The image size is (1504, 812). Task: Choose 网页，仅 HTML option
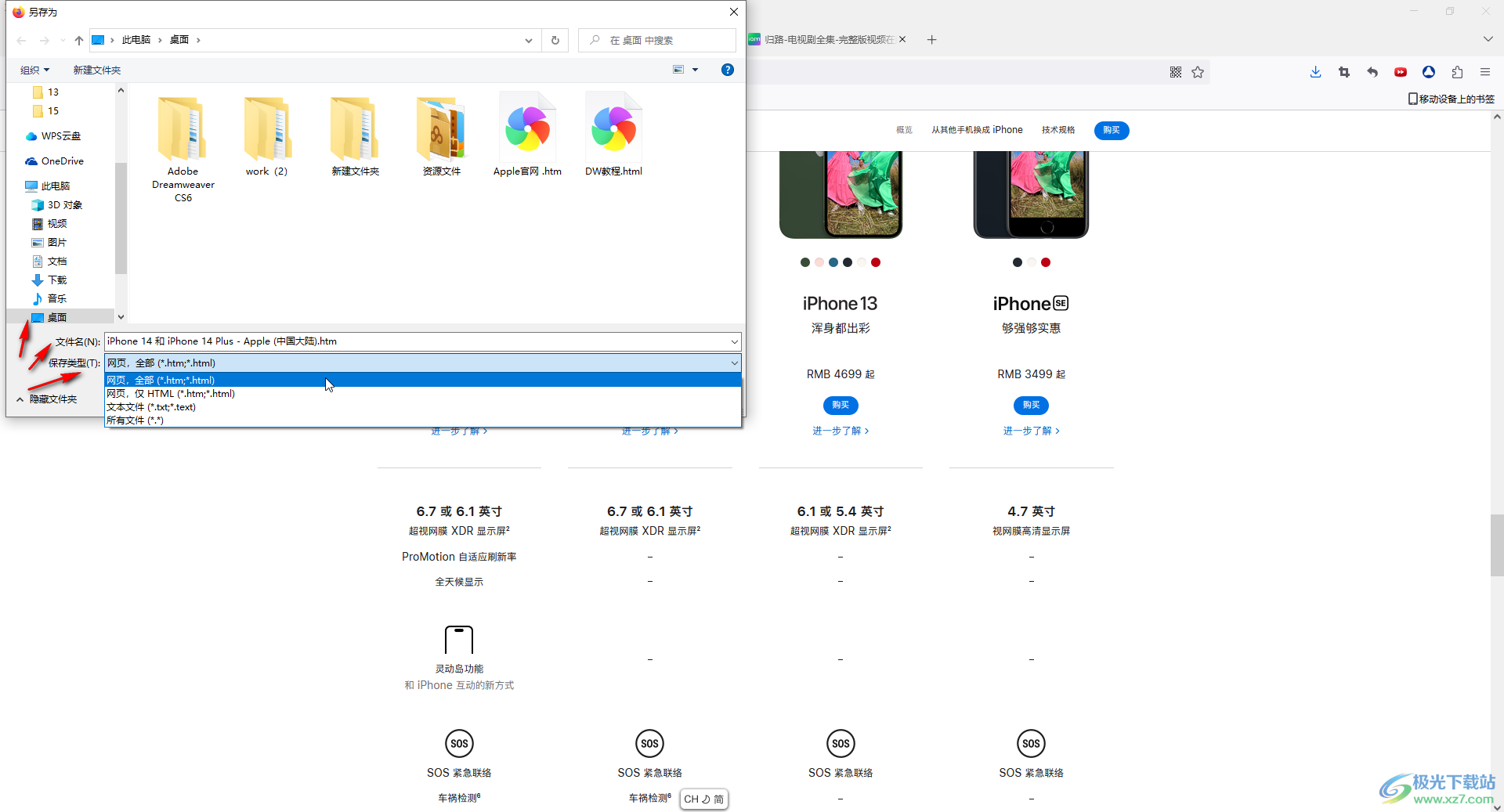tap(423, 393)
